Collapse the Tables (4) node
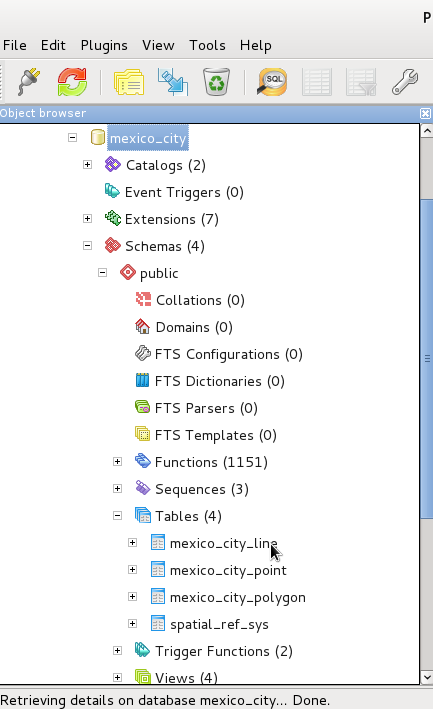This screenshot has width=433, height=709. tap(118, 515)
